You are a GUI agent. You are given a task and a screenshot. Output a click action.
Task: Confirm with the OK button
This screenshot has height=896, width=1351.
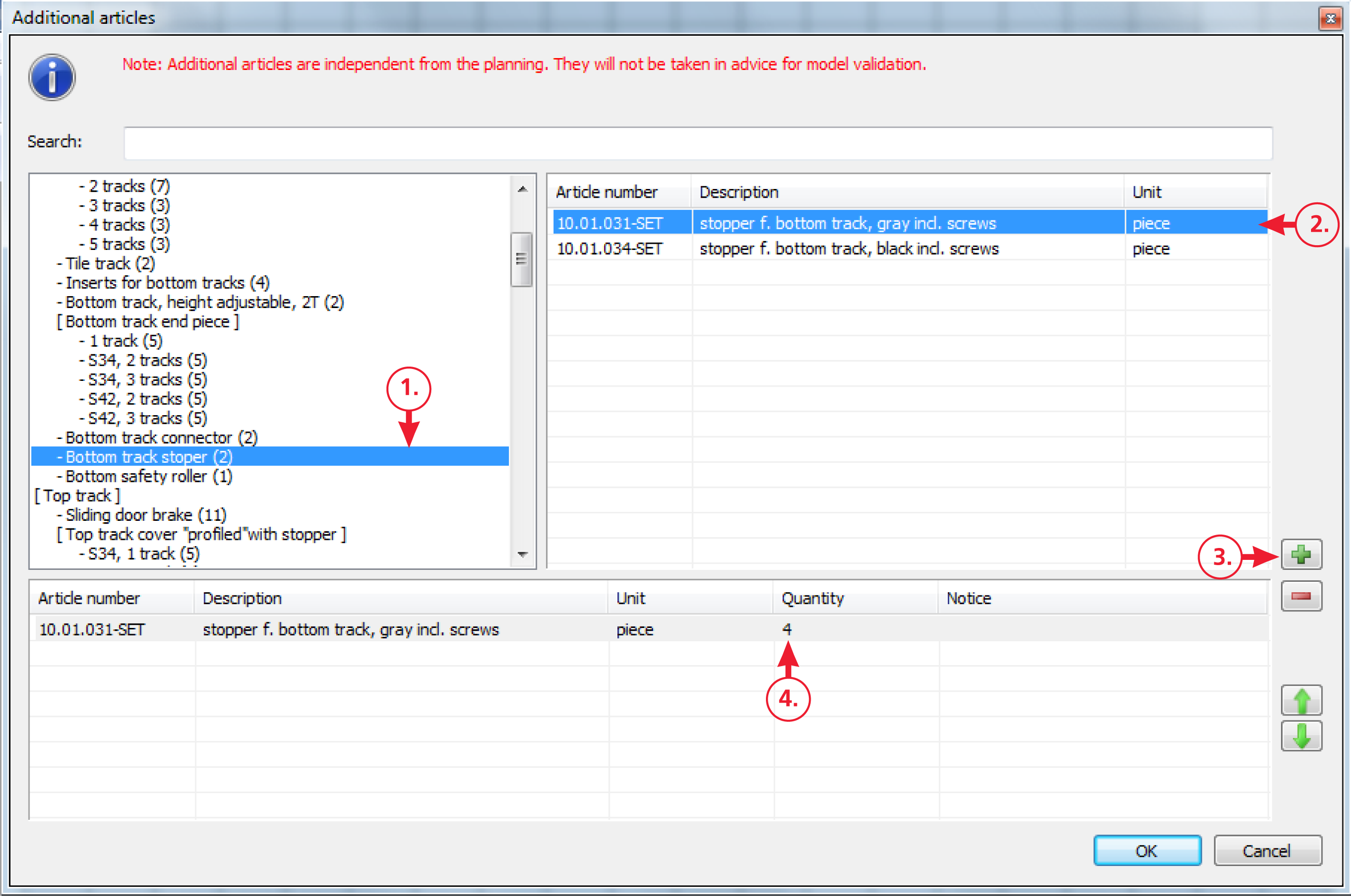[x=1146, y=851]
